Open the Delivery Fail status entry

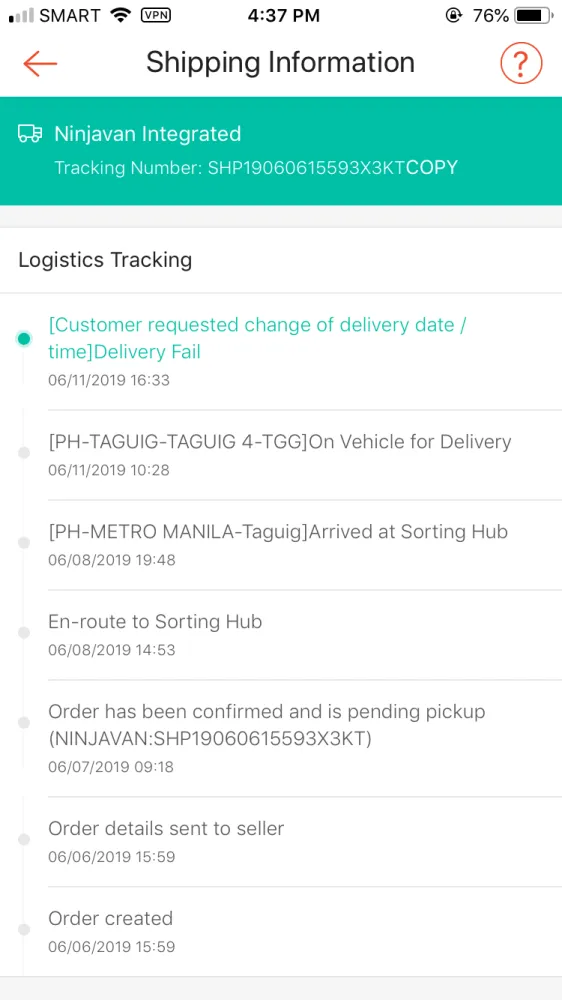(x=281, y=352)
